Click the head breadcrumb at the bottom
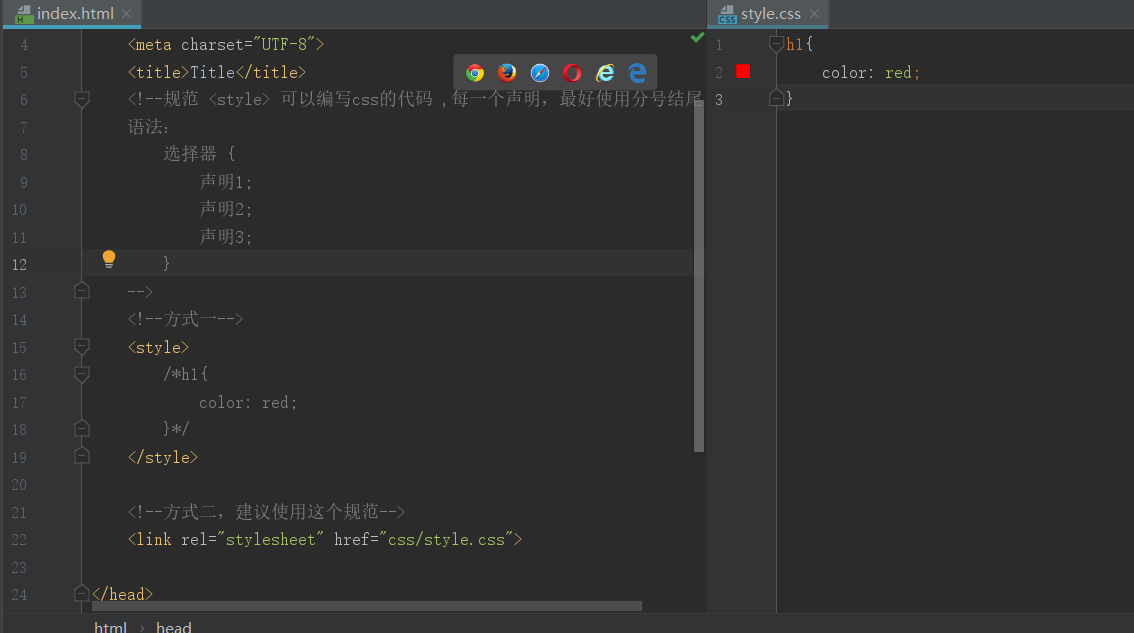 173,627
